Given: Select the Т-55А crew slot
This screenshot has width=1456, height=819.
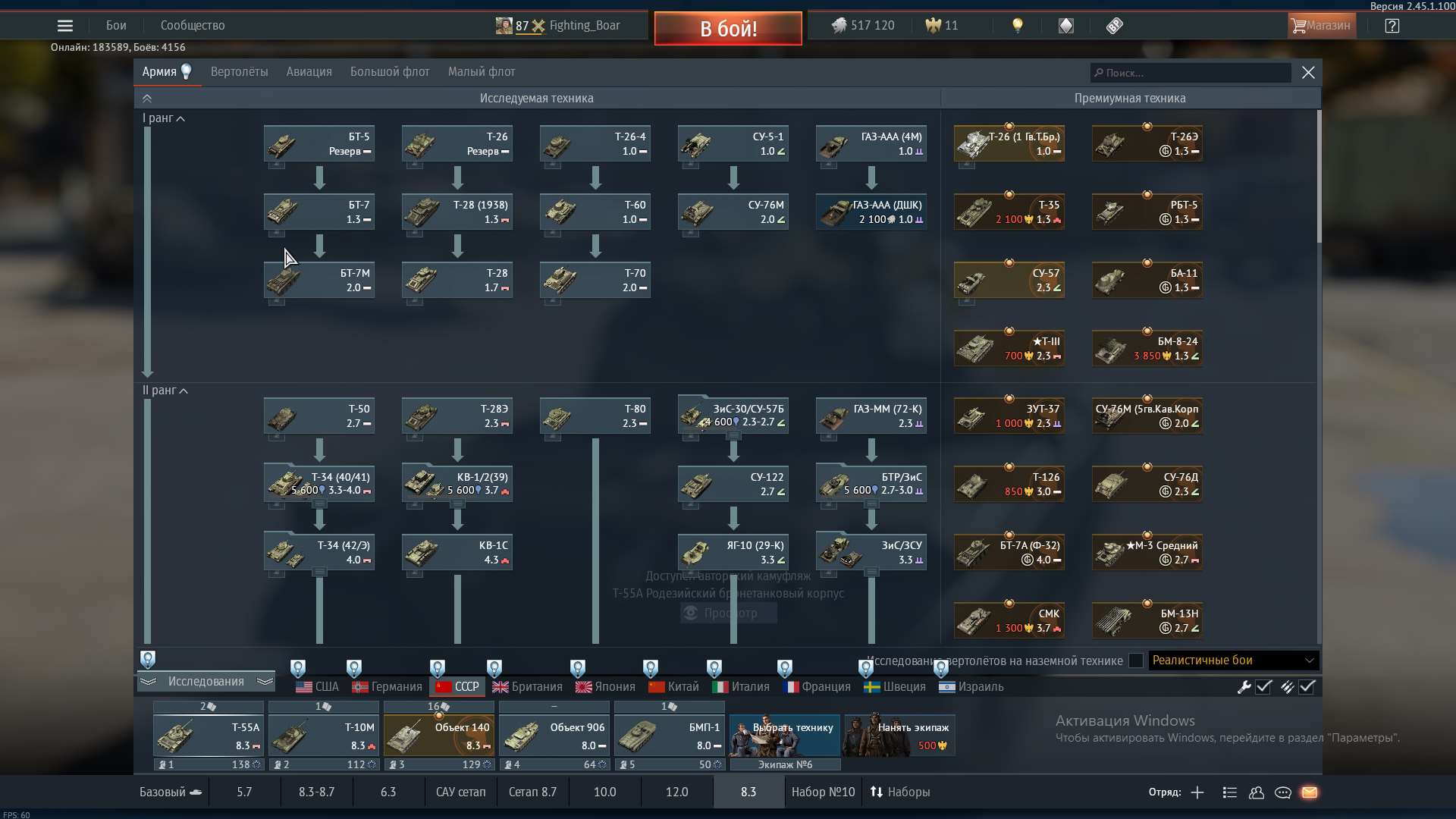Looking at the screenshot, I should 209,736.
